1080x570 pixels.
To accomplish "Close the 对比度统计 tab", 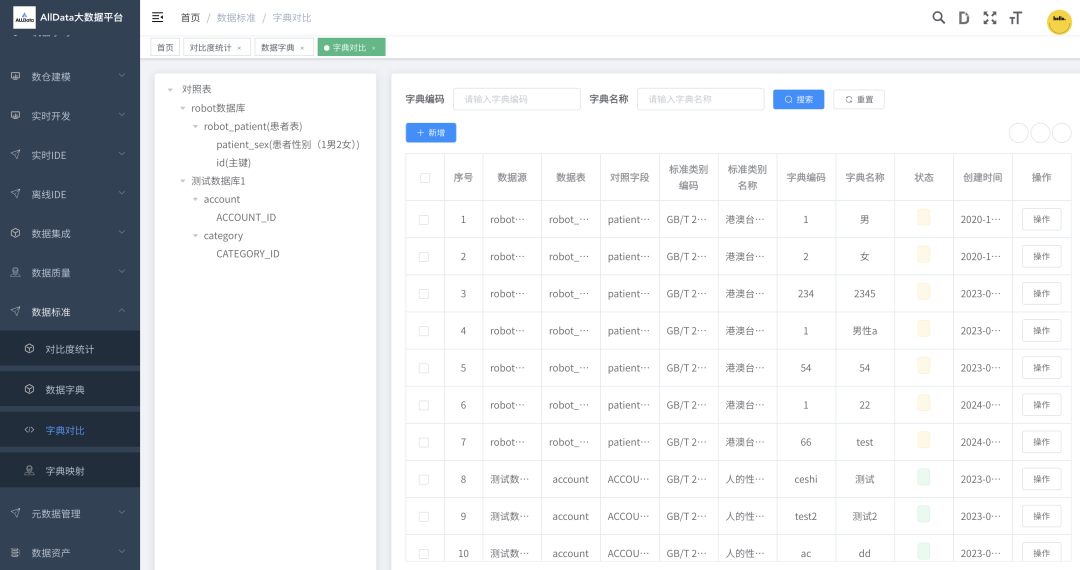I will click(x=239, y=48).
